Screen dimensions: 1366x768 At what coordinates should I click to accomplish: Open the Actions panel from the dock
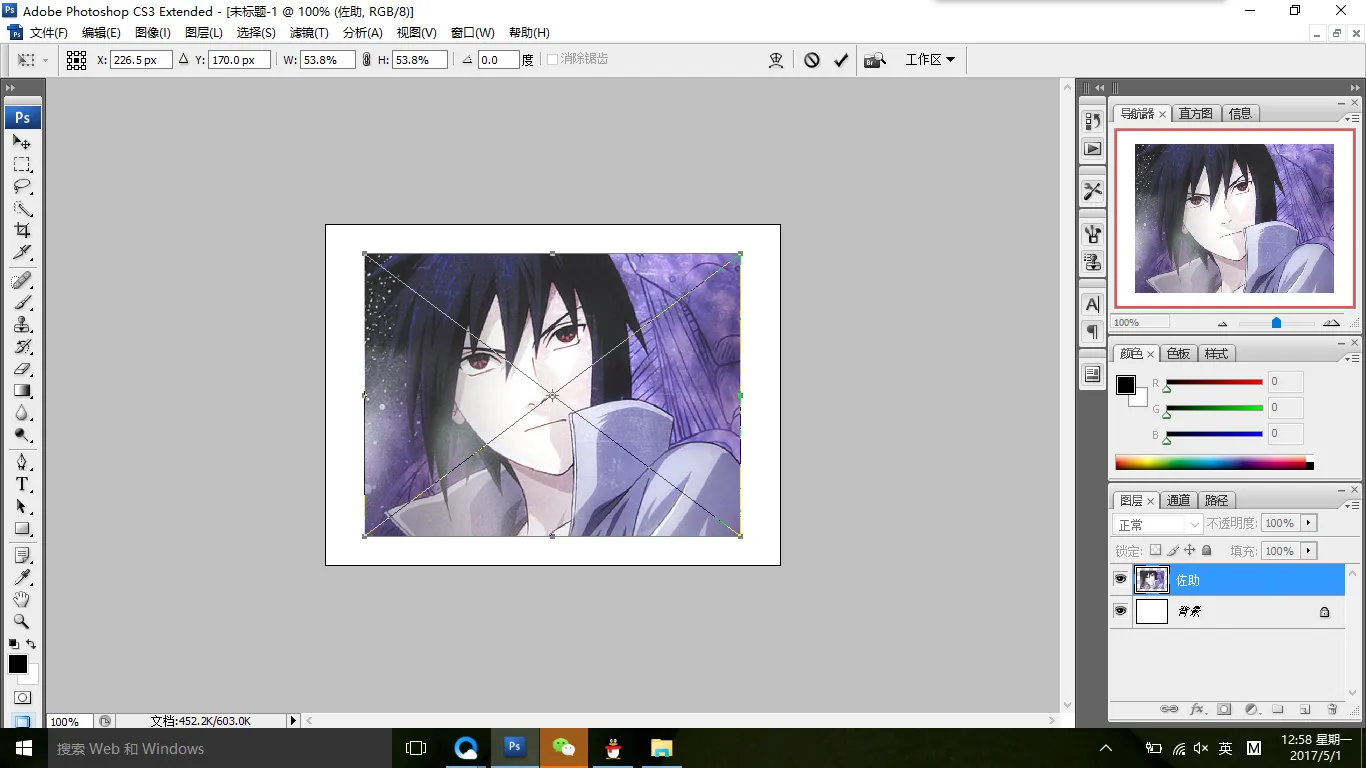click(1093, 148)
